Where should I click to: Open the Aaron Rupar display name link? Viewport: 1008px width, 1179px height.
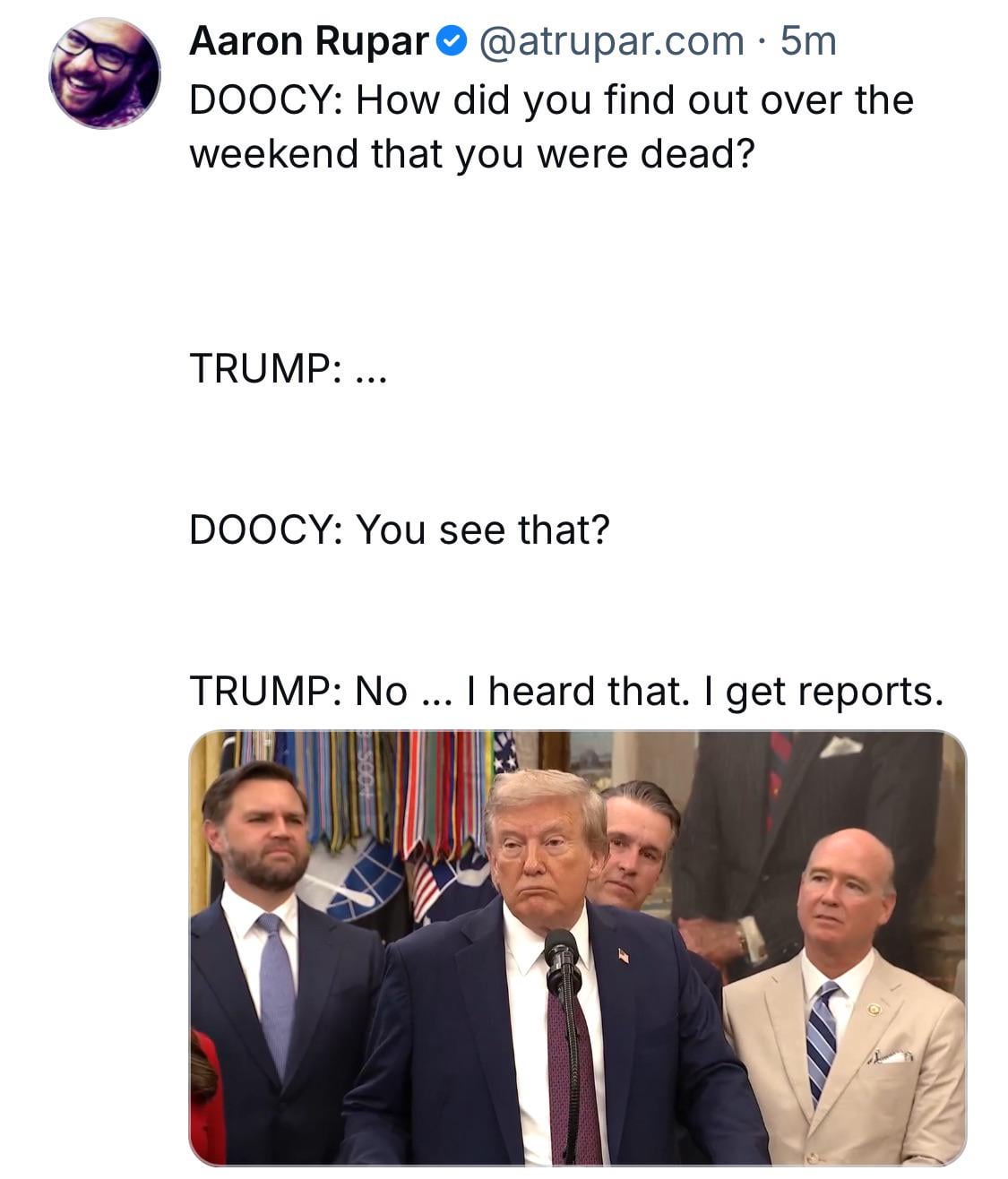(309, 41)
